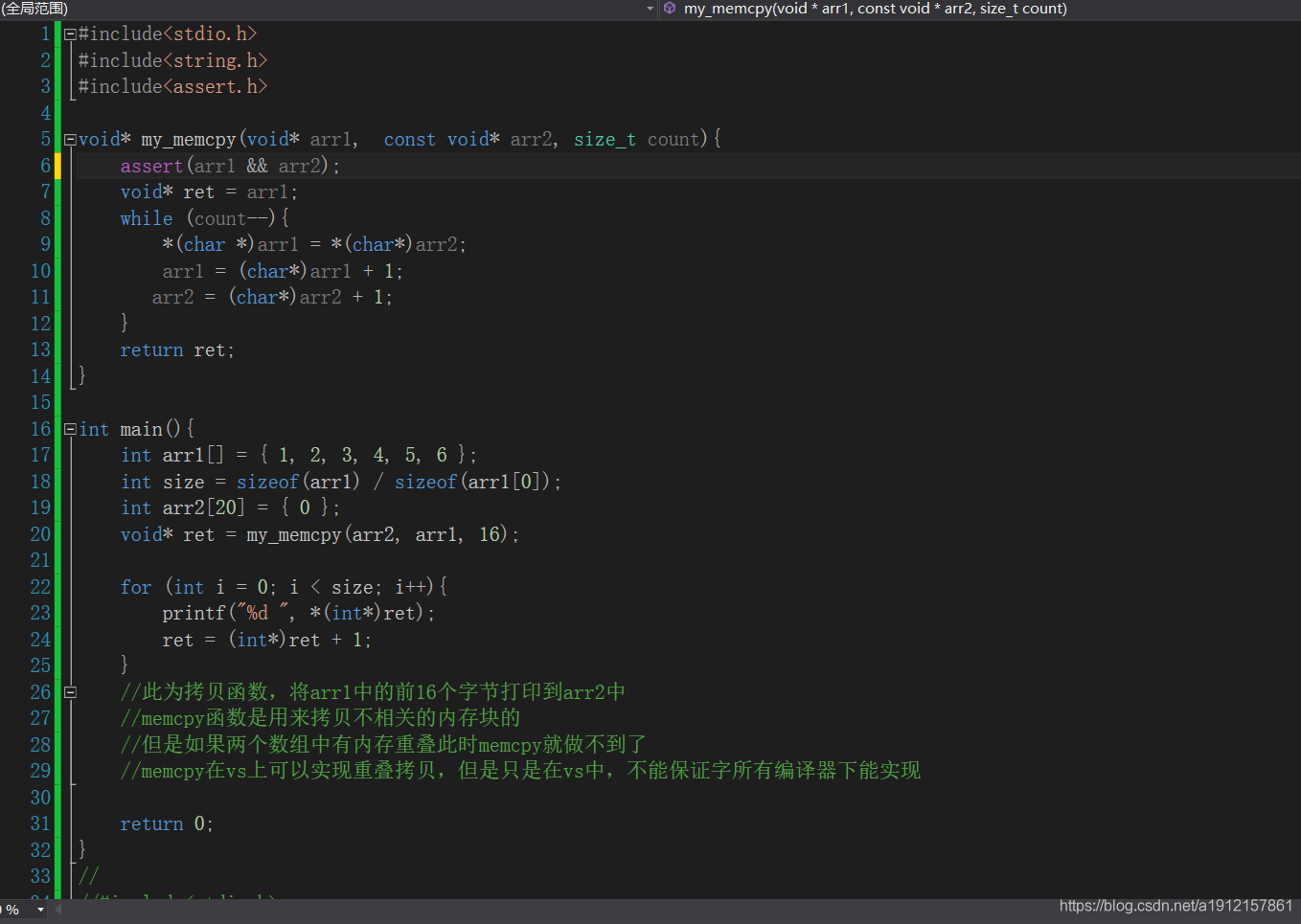Click on assert(arr1 && arr2); statement
The width and height of the screenshot is (1301, 924).
[x=230, y=166]
